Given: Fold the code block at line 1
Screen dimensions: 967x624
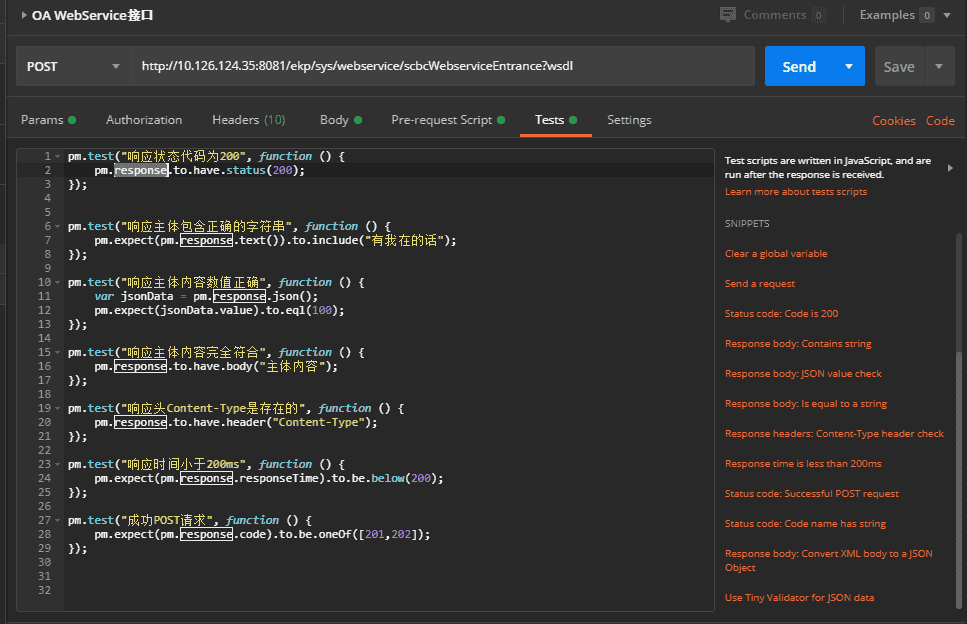Looking at the screenshot, I should point(57,157).
